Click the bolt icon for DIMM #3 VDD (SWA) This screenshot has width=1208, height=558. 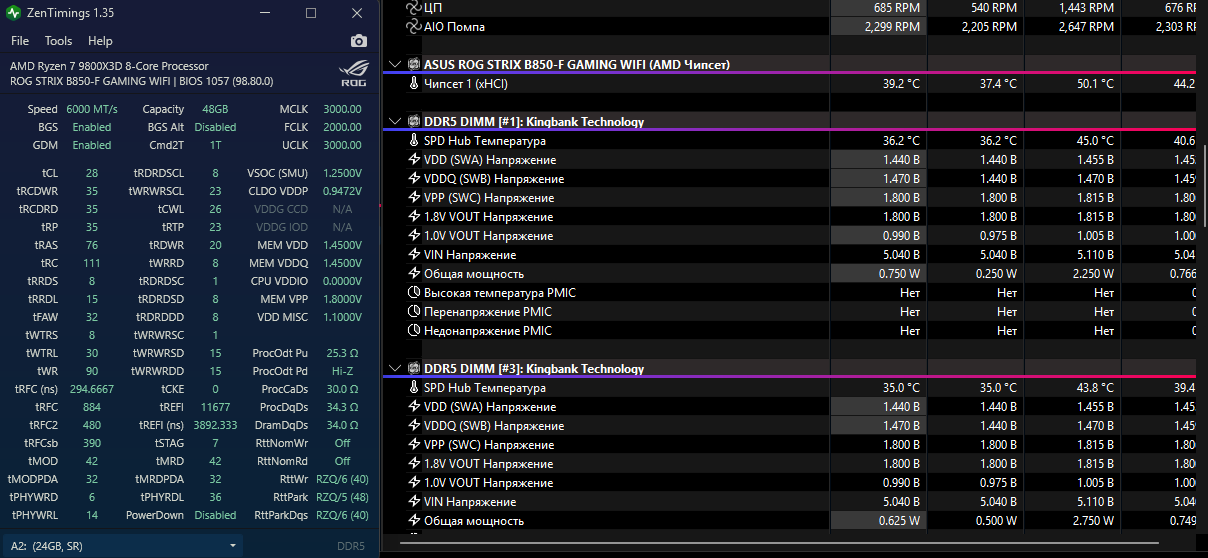coord(414,407)
